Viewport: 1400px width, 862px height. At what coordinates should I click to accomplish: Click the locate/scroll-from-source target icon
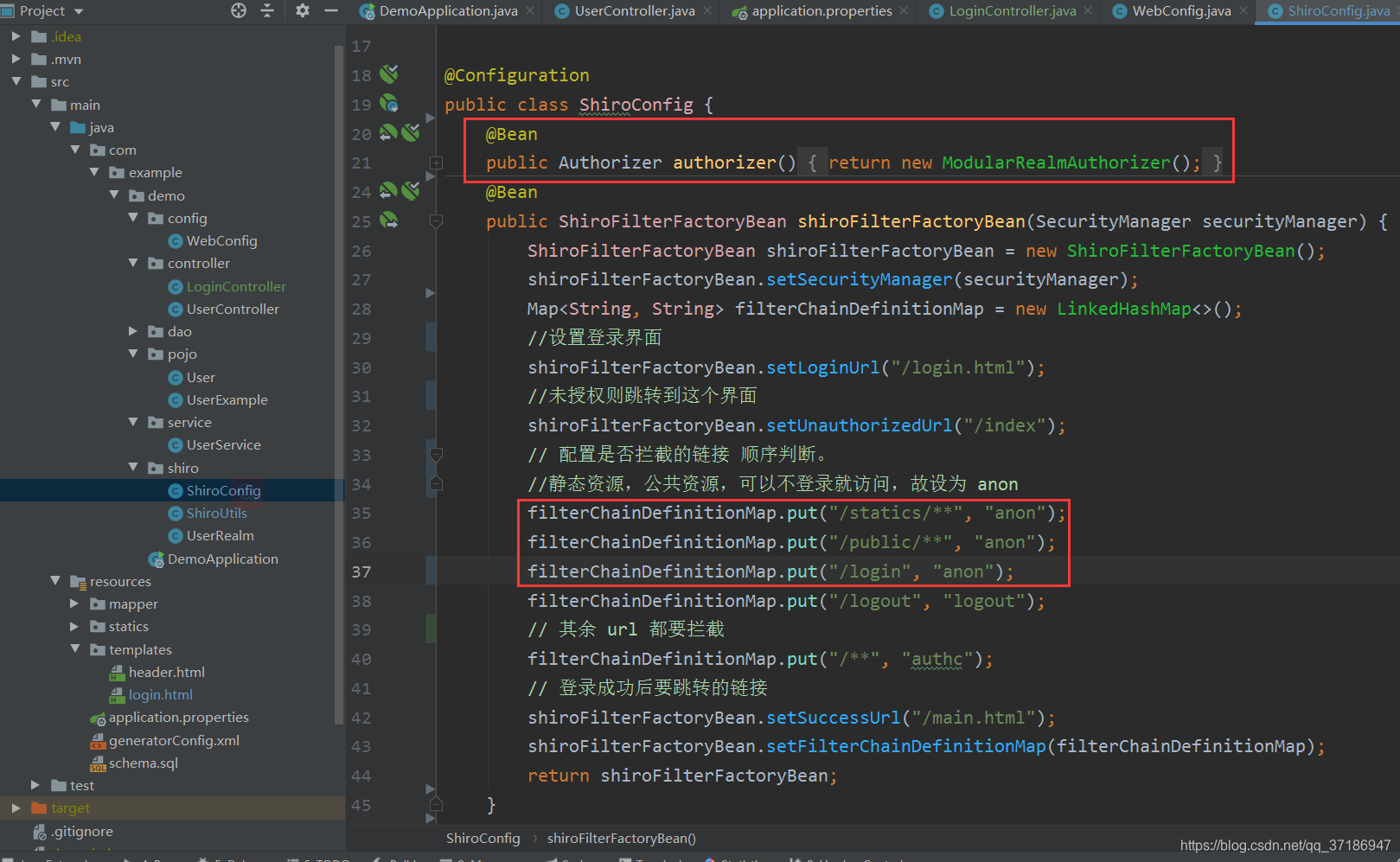(x=239, y=10)
